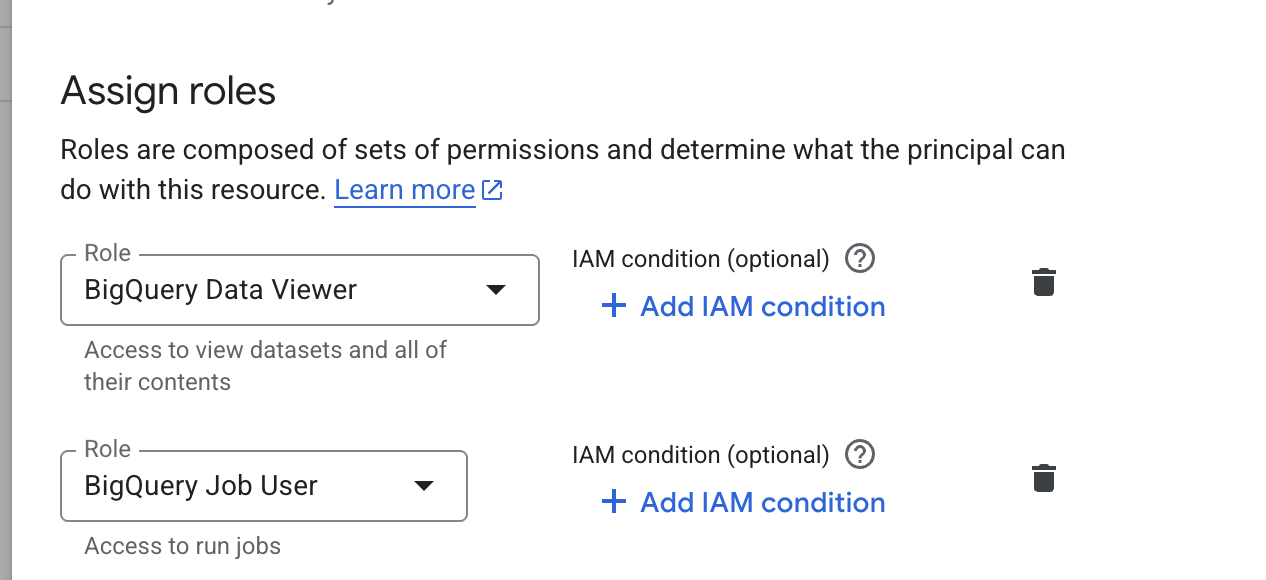This screenshot has width=1266, height=580.
Task: Delete the BigQuery Data Viewer role
Action: point(1043,282)
